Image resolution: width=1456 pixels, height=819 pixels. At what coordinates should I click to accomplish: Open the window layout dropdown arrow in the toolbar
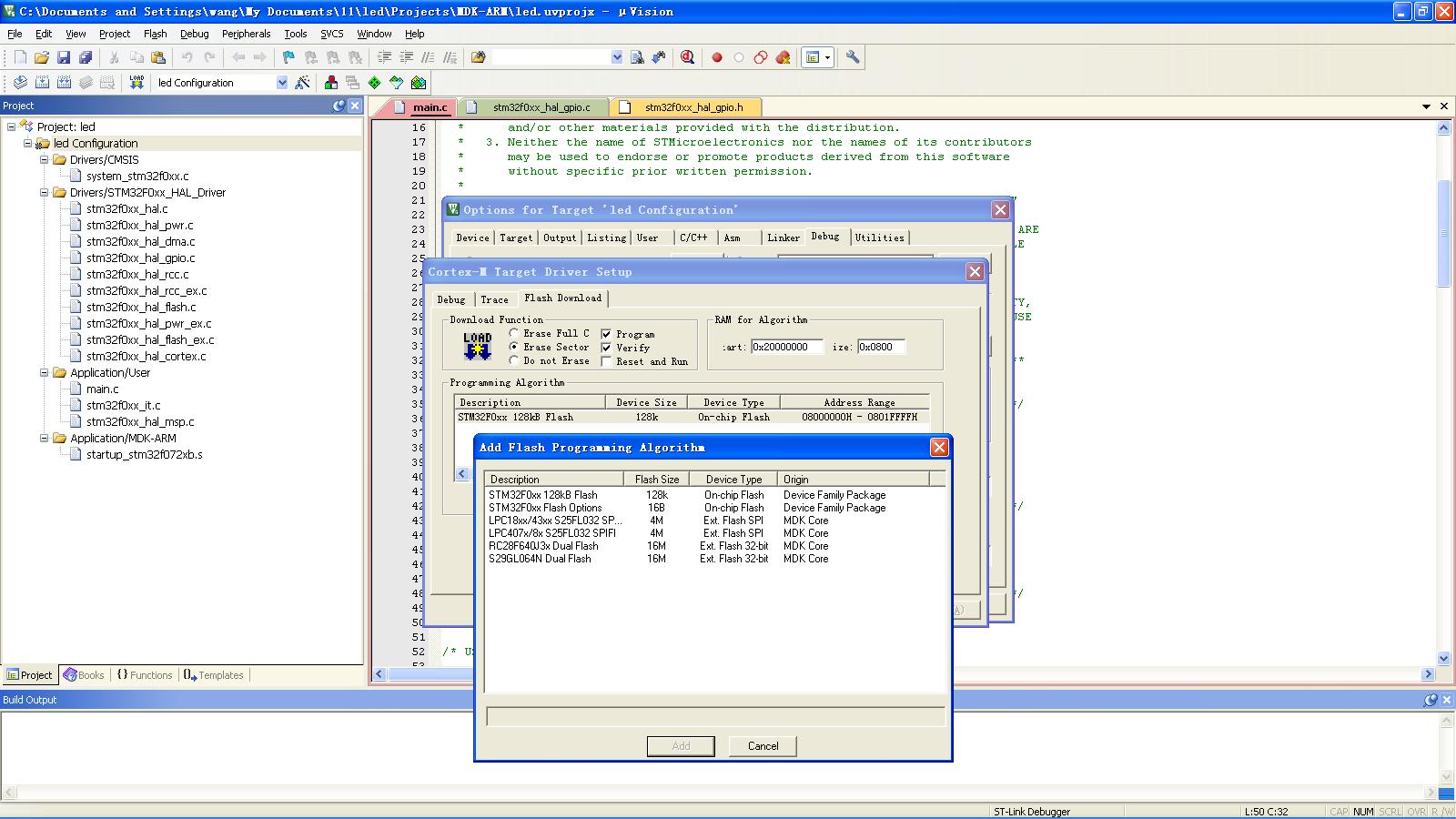[828, 57]
